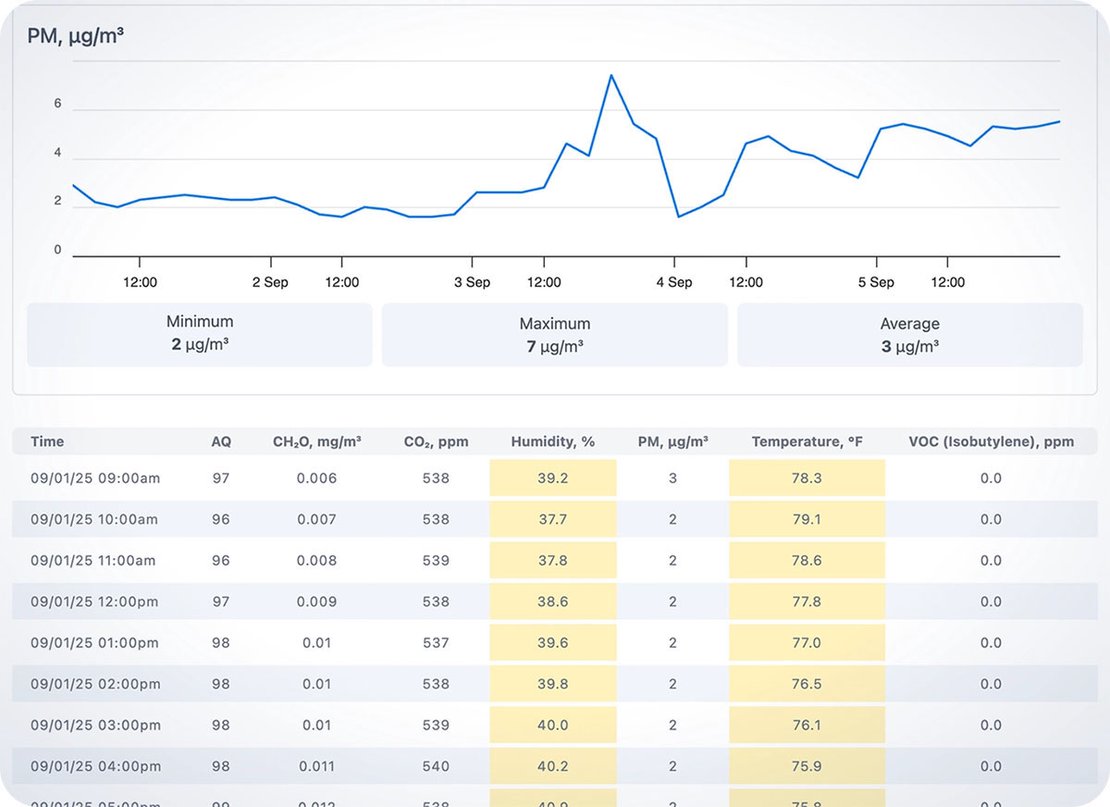Click the VOC (Isobutylene), ppm column header
The image size is (1110, 807).
991,441
